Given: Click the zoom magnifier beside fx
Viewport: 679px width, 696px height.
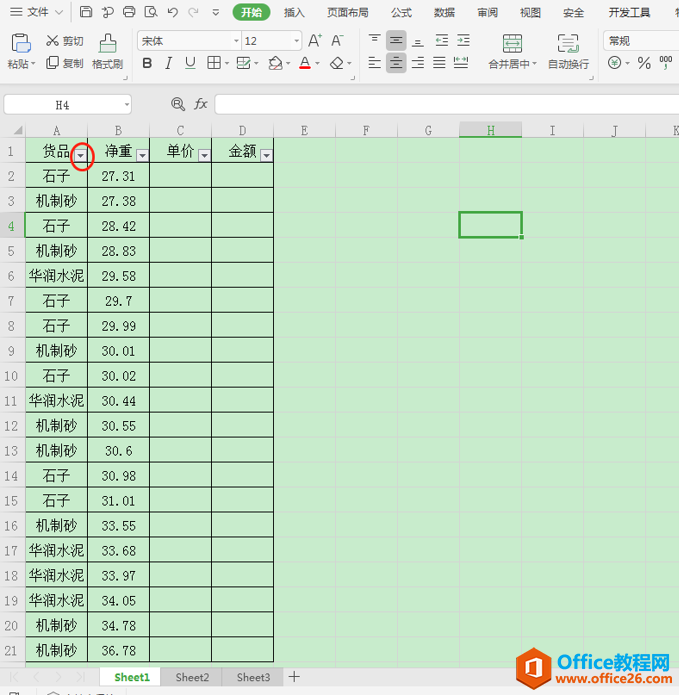Looking at the screenshot, I should pos(178,104).
